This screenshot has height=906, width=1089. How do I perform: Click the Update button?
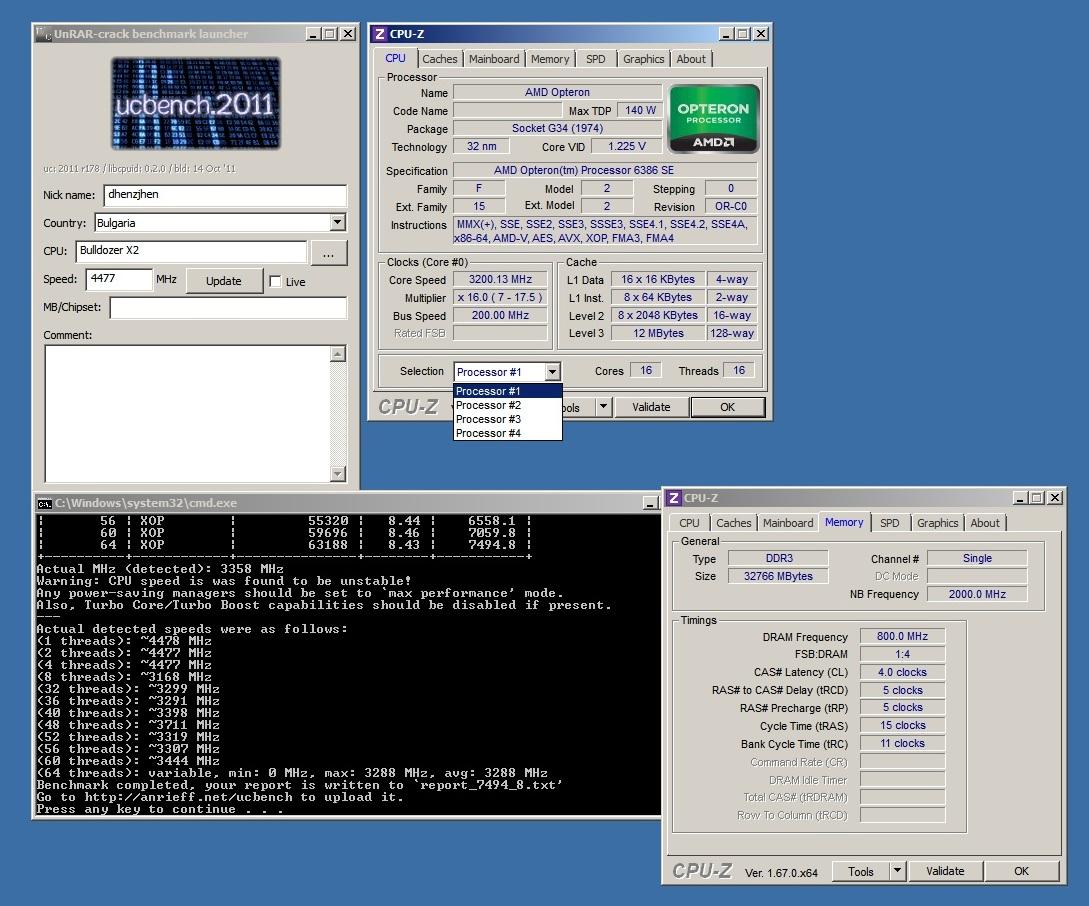[224, 281]
